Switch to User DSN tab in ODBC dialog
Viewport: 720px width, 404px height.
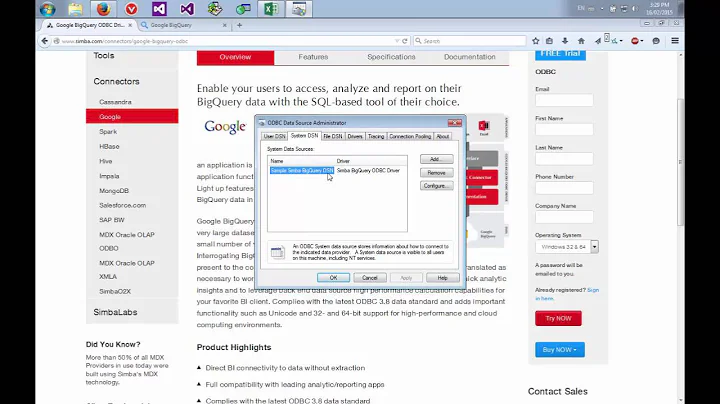tap(275, 136)
